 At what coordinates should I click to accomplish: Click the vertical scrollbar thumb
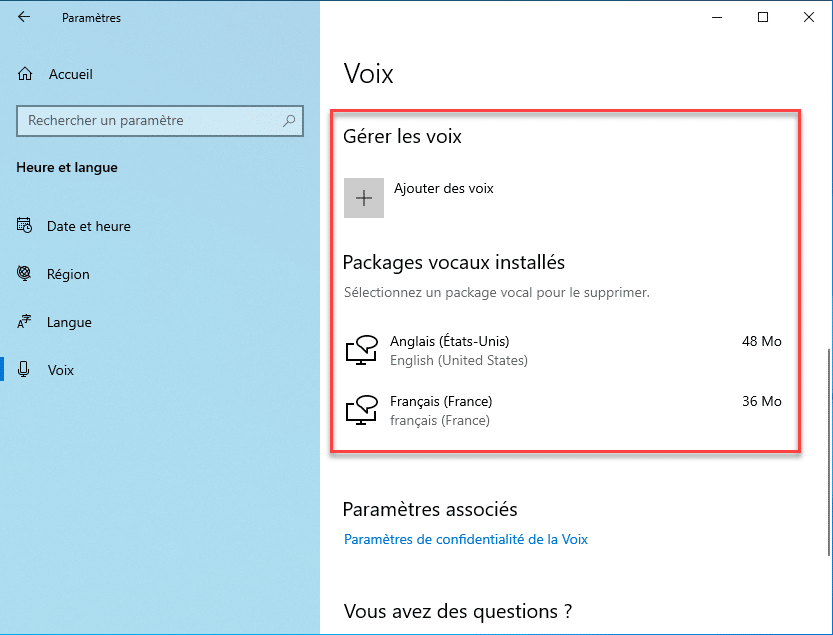828,450
